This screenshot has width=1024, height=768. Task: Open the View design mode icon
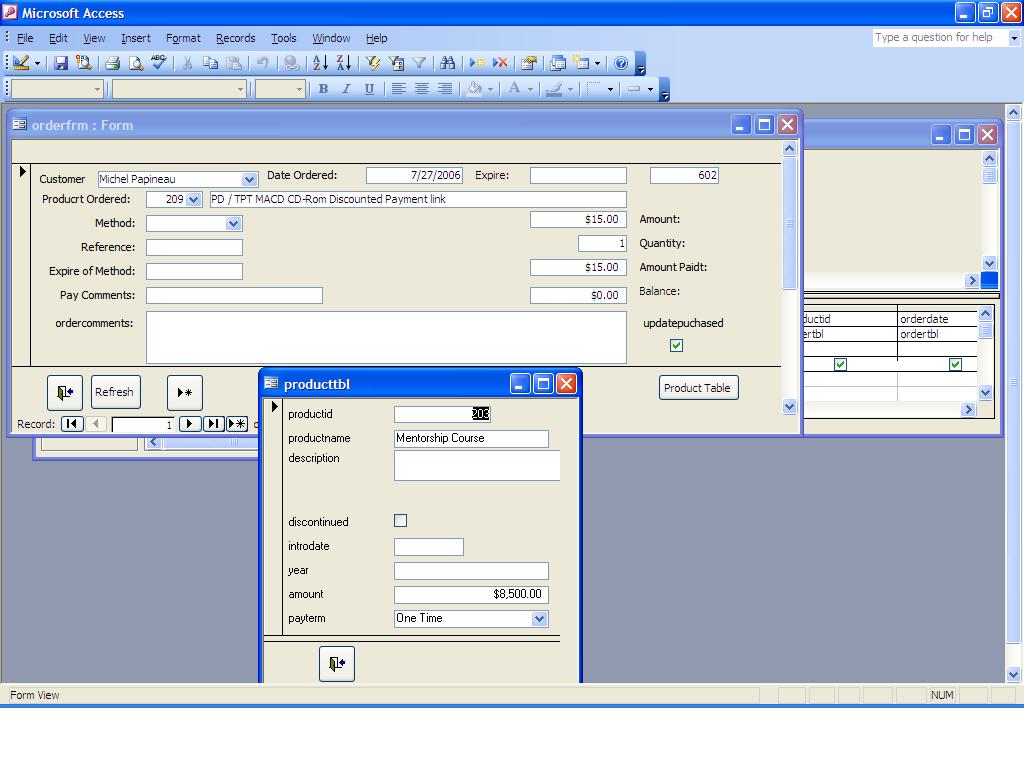click(21, 63)
